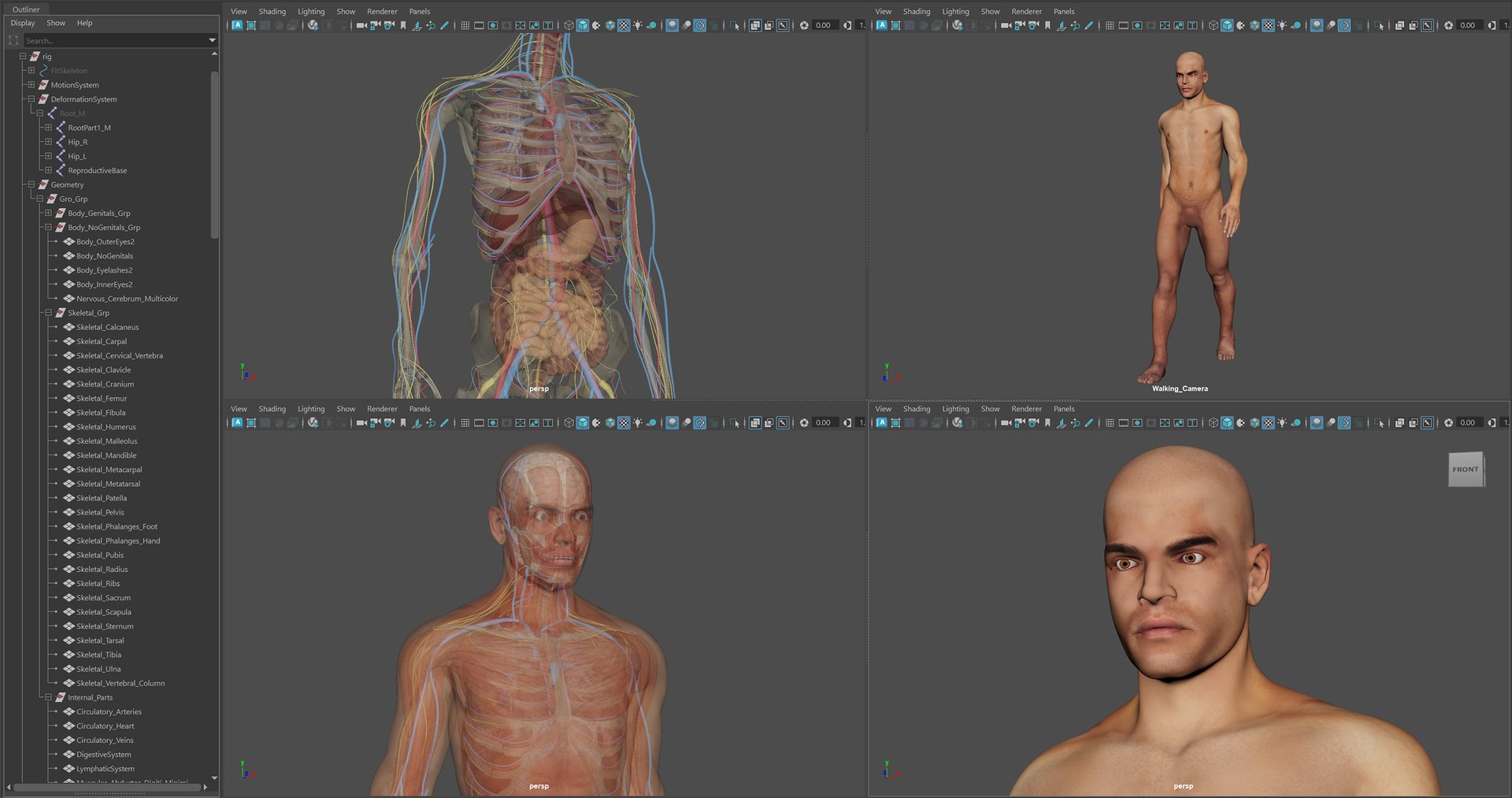Image resolution: width=1512 pixels, height=798 pixels.
Task: Click the FRONT face of the ViewCube
Action: 1466,470
